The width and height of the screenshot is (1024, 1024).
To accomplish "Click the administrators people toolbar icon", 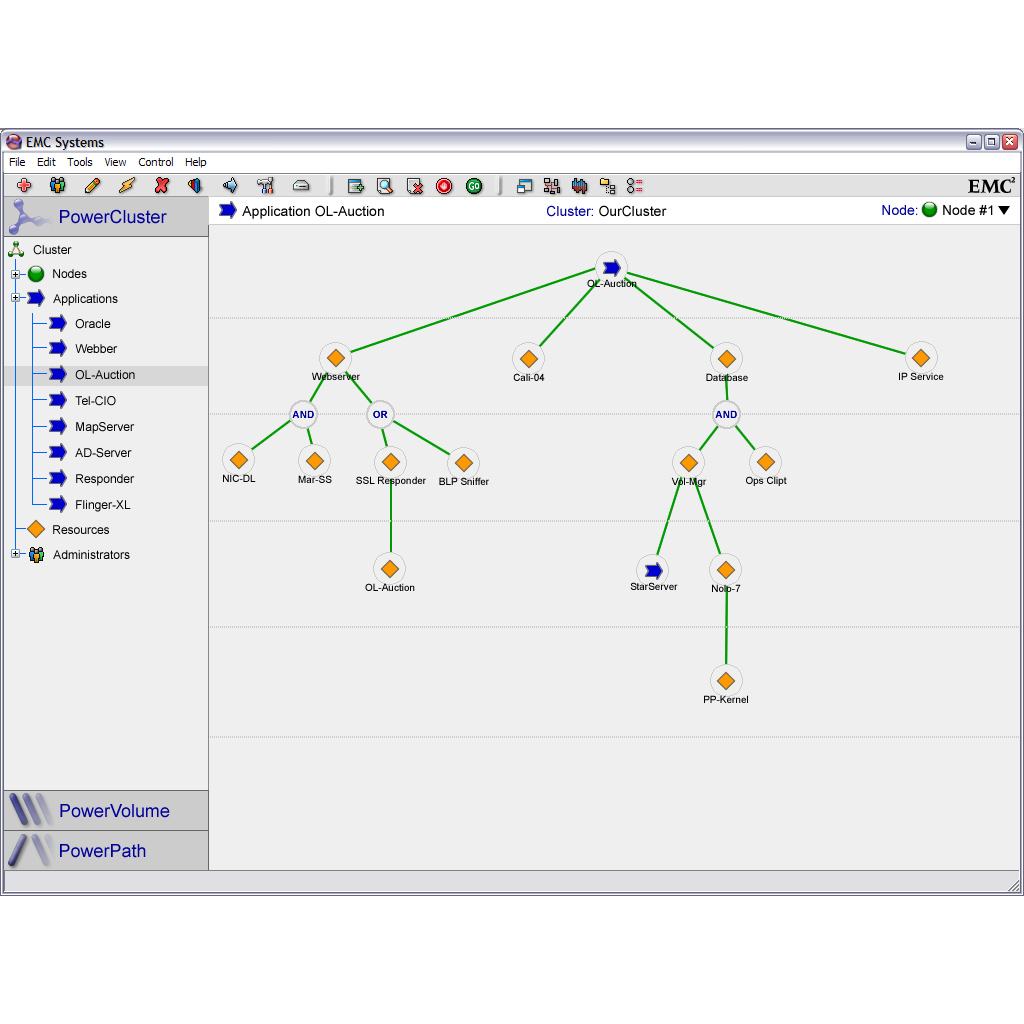I will point(57,185).
